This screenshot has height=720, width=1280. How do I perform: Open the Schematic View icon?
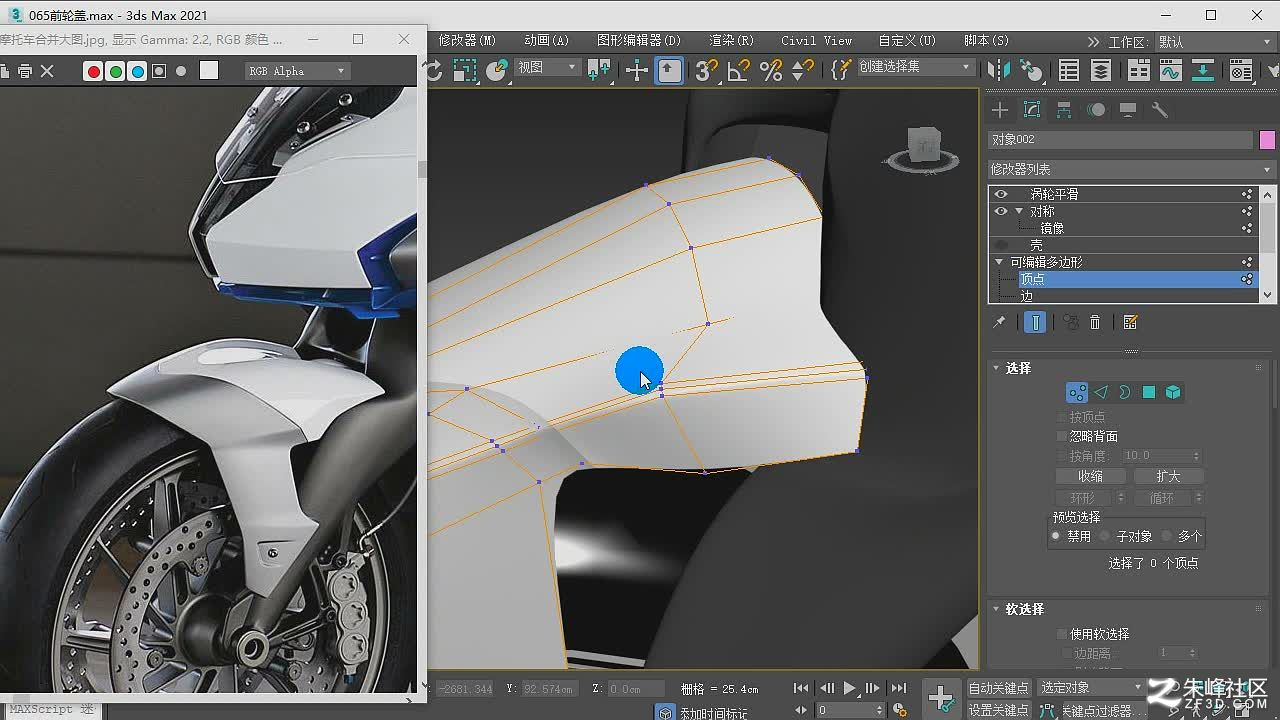[1203, 70]
